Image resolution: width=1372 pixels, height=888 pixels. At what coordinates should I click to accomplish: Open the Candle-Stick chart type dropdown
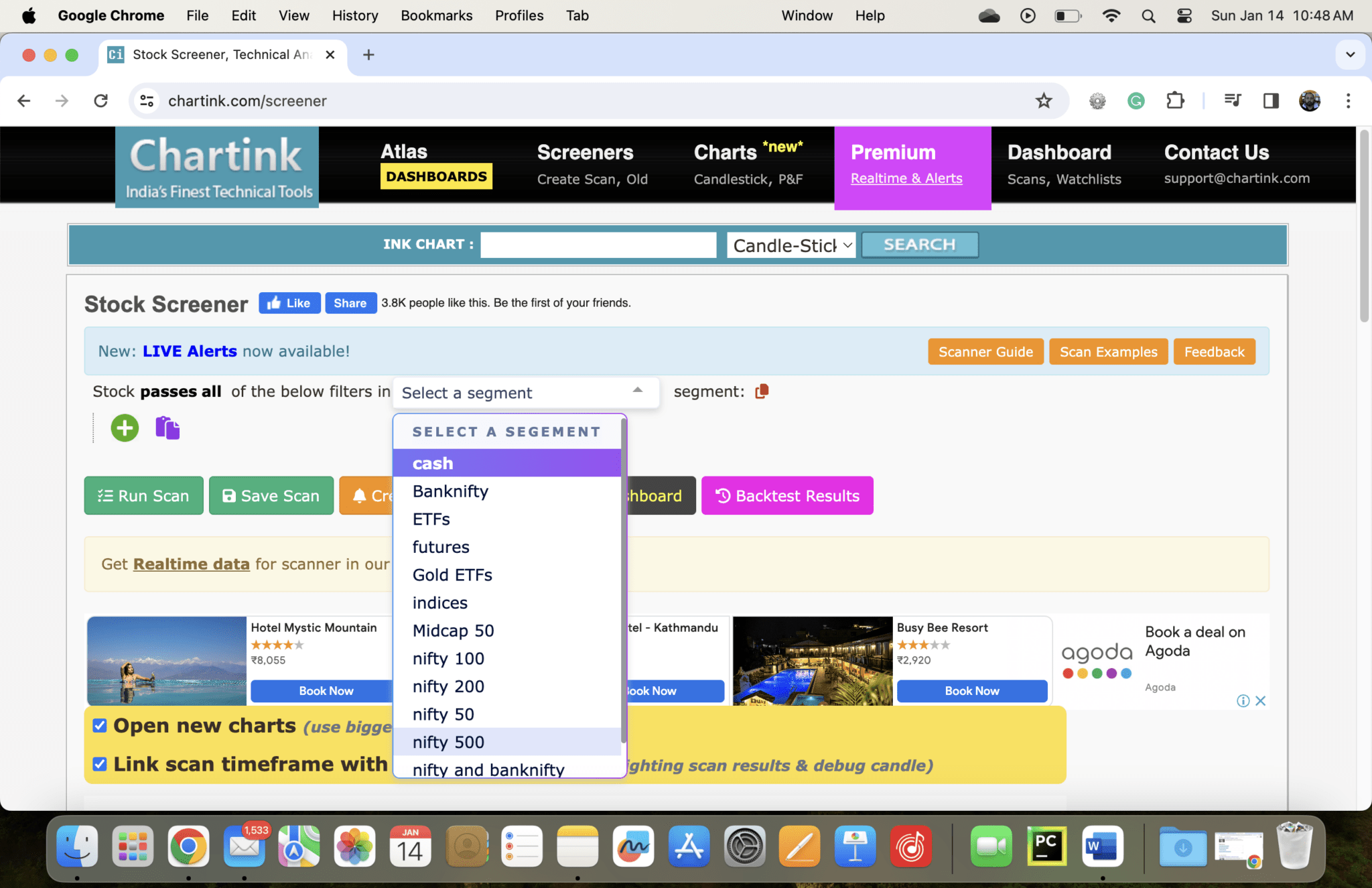(x=791, y=245)
